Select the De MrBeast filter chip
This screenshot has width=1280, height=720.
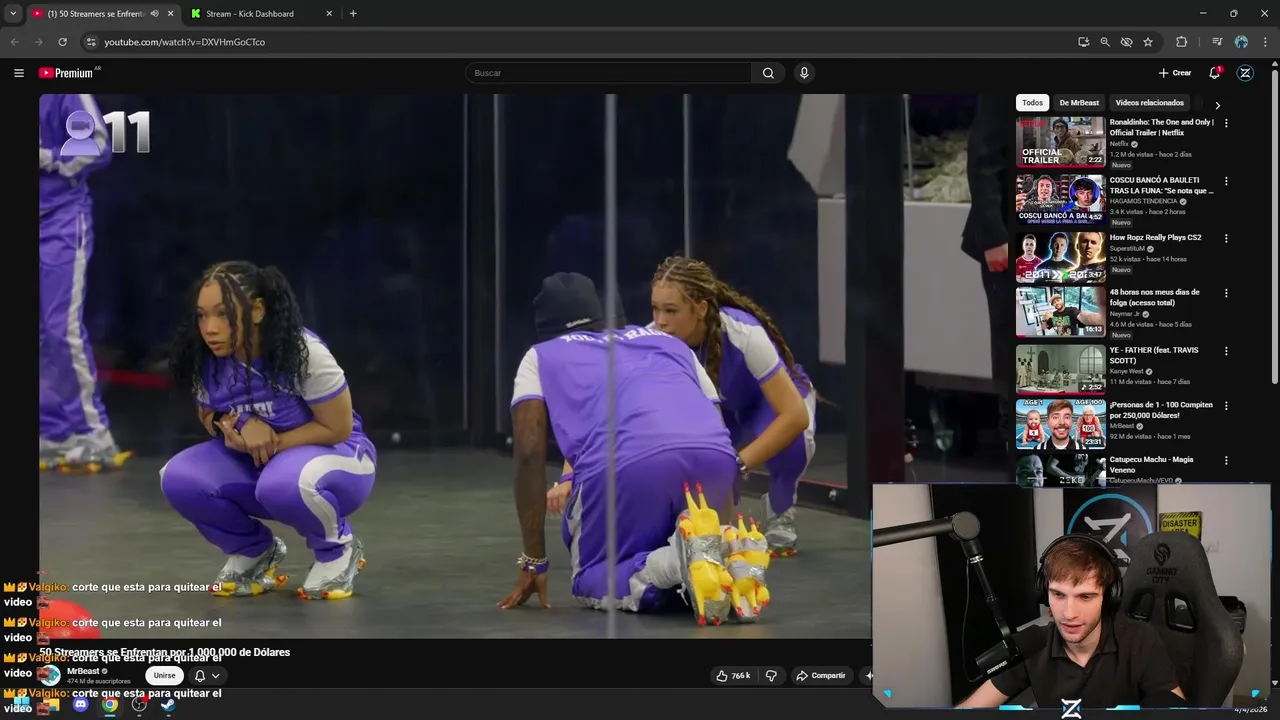tap(1079, 103)
